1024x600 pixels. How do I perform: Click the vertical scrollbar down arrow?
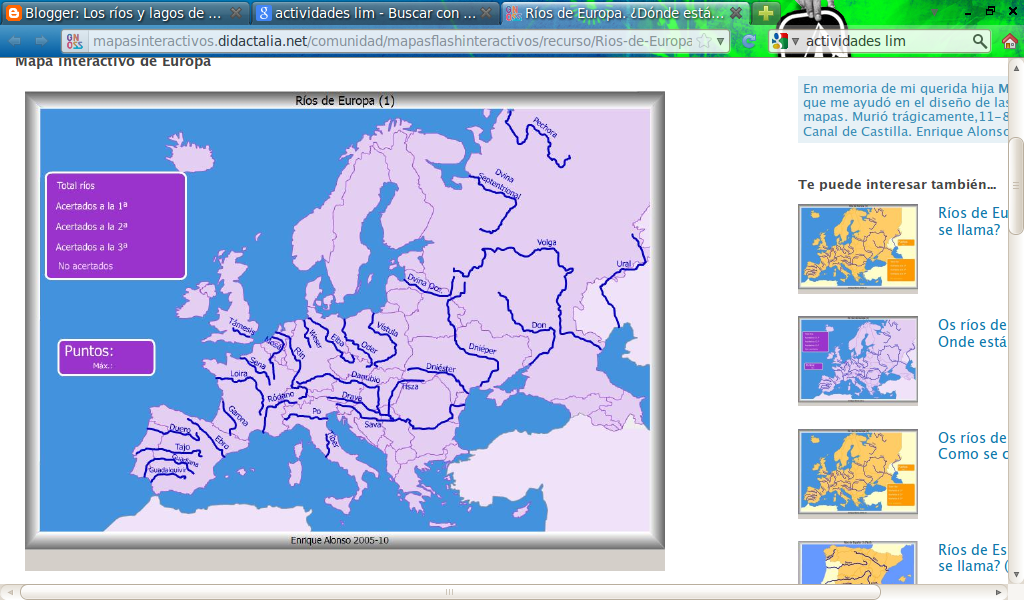[1016, 575]
